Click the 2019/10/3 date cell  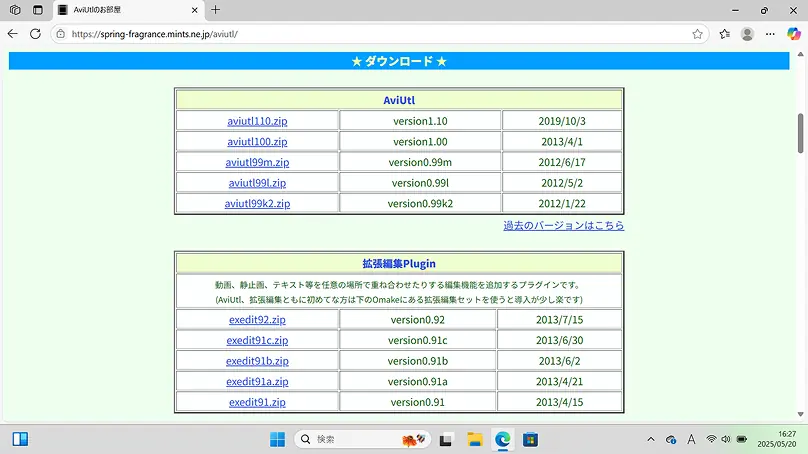click(x=562, y=121)
